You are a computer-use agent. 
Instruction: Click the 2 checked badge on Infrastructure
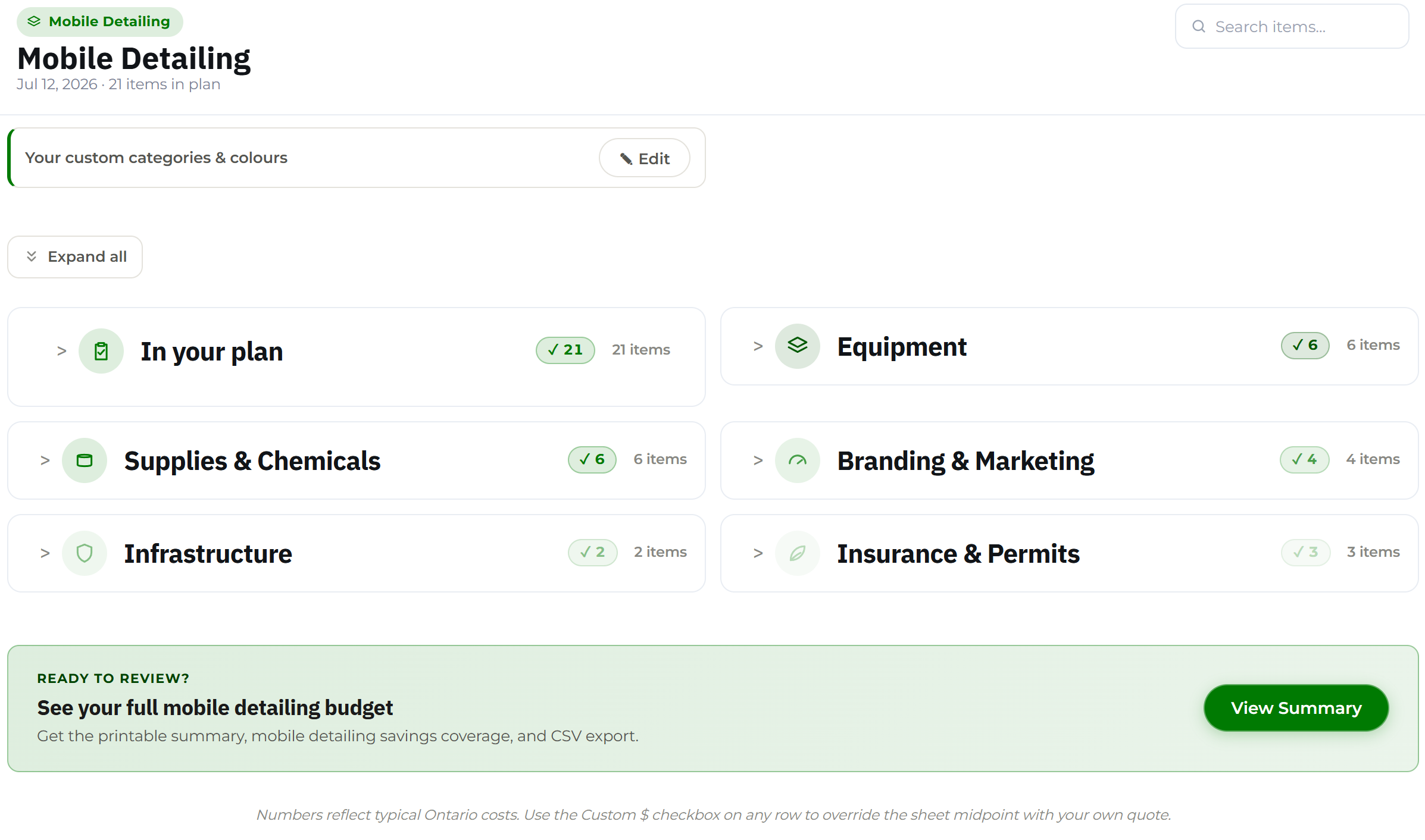pos(592,552)
